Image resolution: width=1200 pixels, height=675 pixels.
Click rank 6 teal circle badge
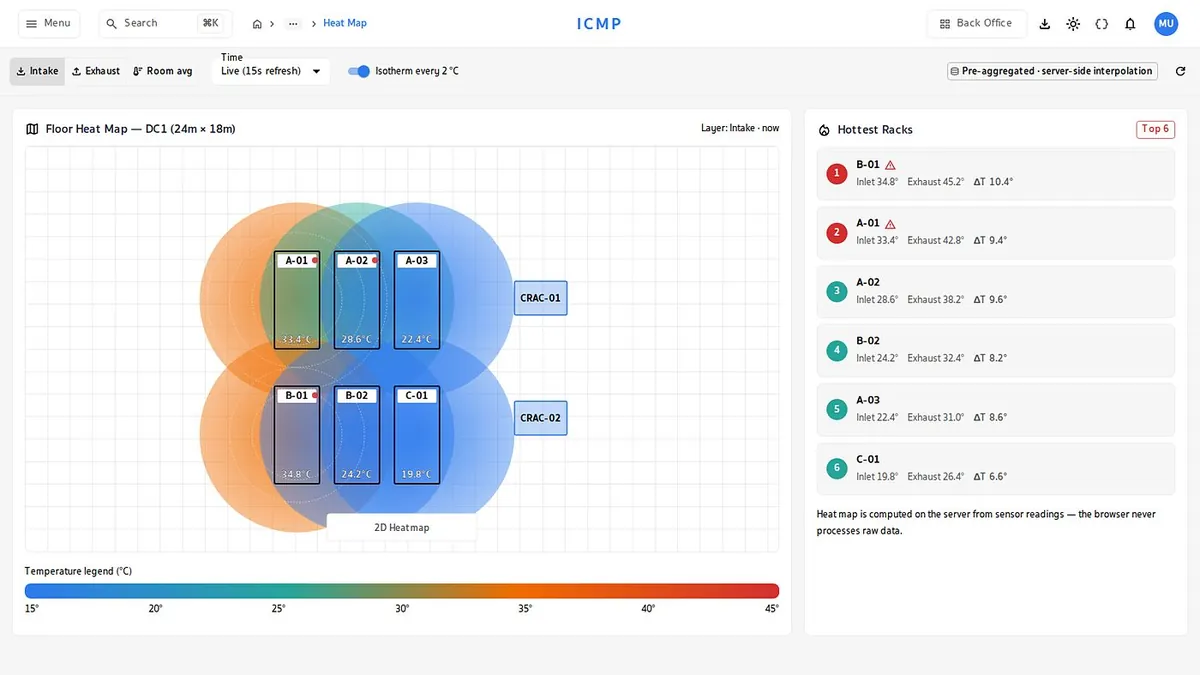tap(837, 468)
